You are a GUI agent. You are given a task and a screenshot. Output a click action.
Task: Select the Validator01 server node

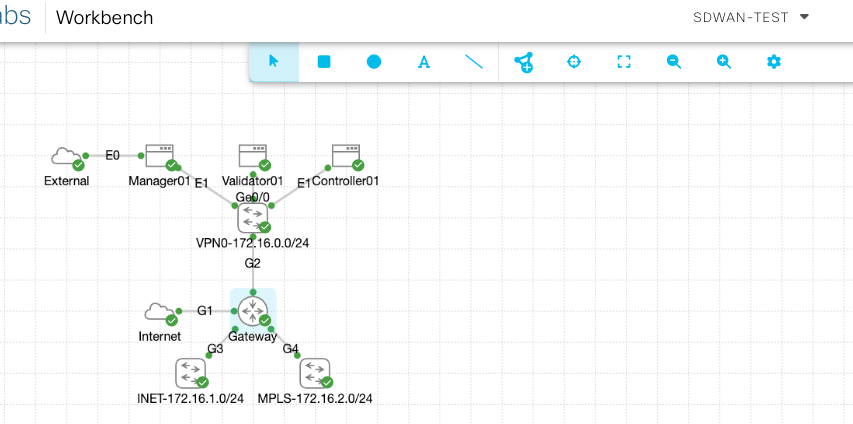coord(252,155)
